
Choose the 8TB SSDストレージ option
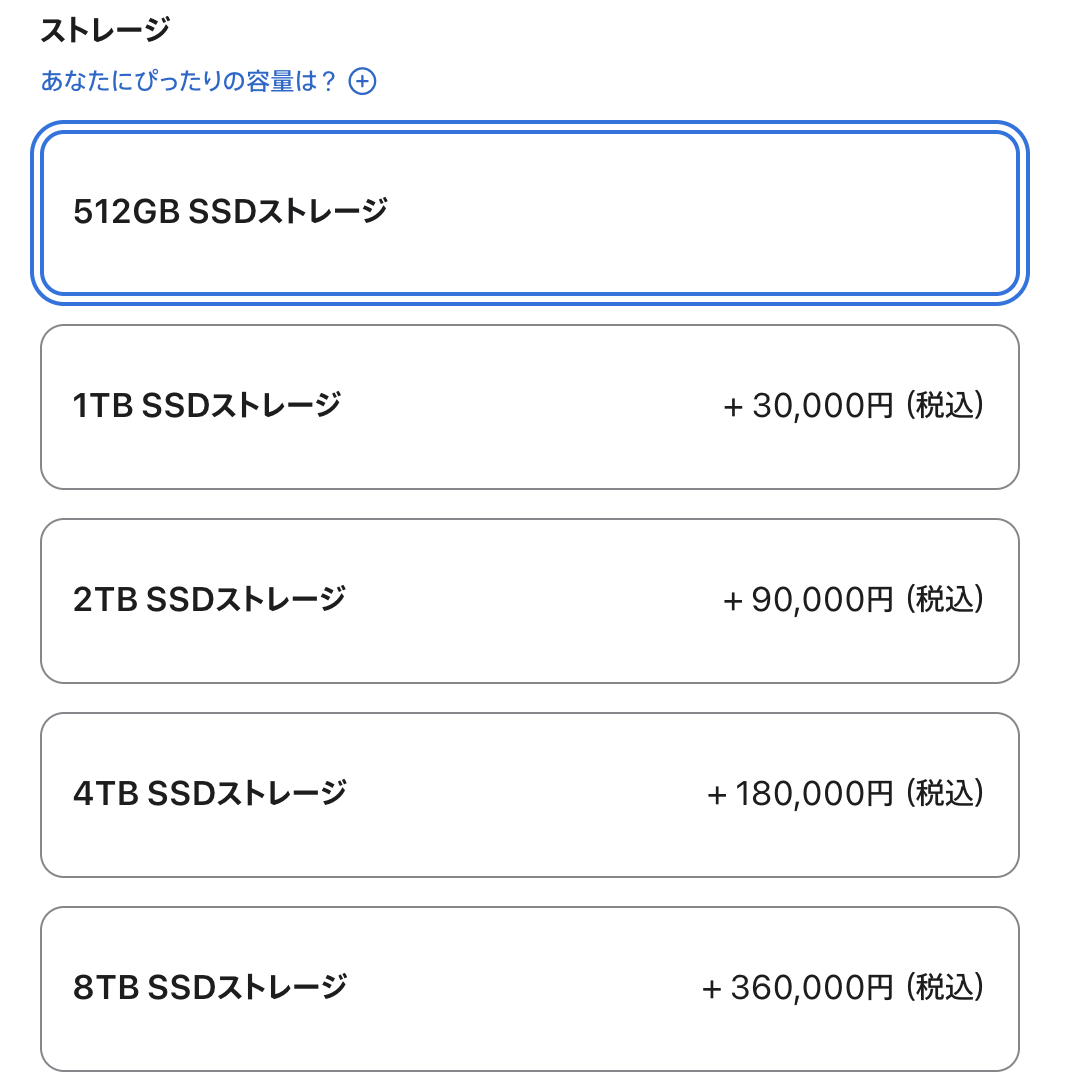click(530, 989)
